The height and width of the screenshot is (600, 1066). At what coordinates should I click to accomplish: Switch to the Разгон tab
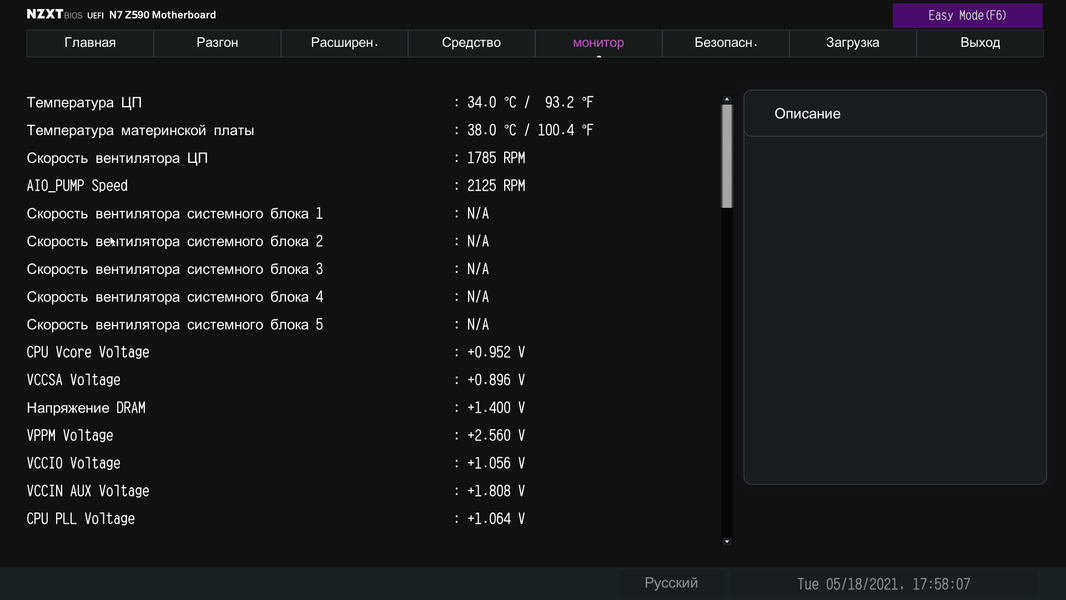point(217,43)
